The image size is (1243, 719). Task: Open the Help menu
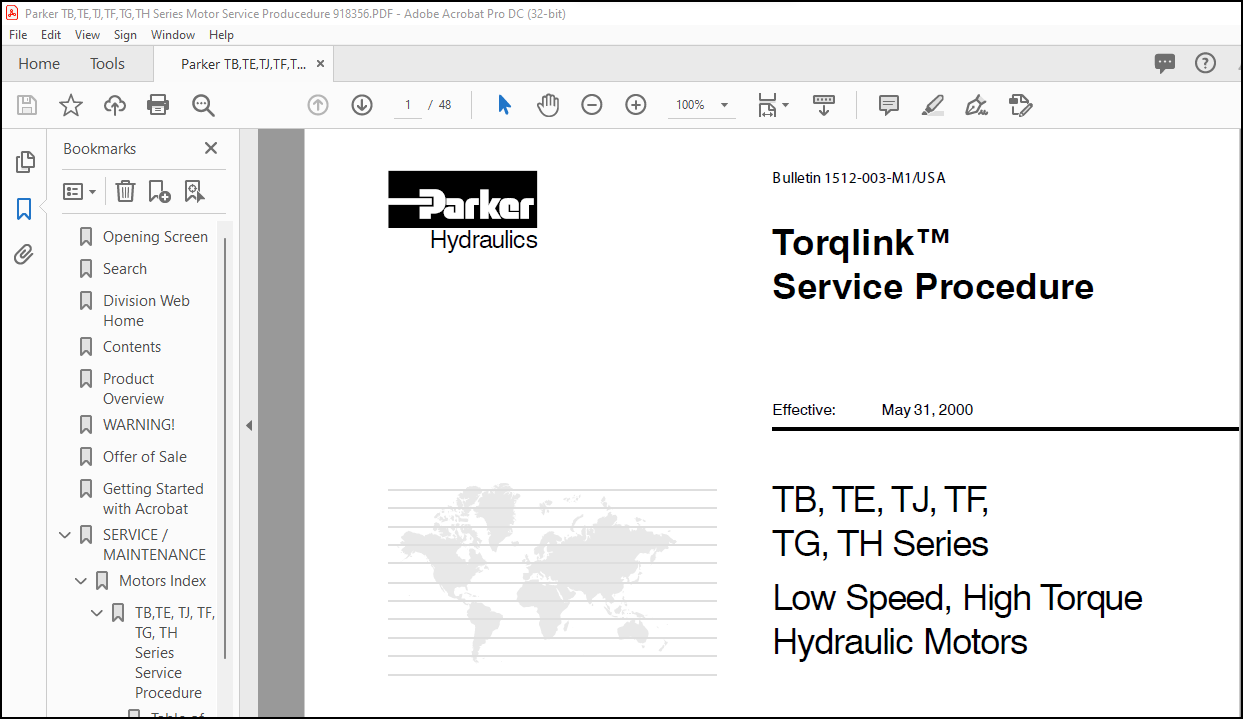point(221,34)
